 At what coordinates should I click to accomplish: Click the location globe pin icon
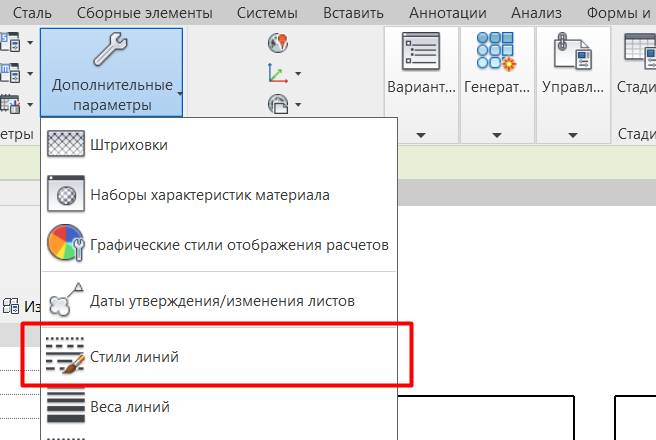(x=278, y=43)
